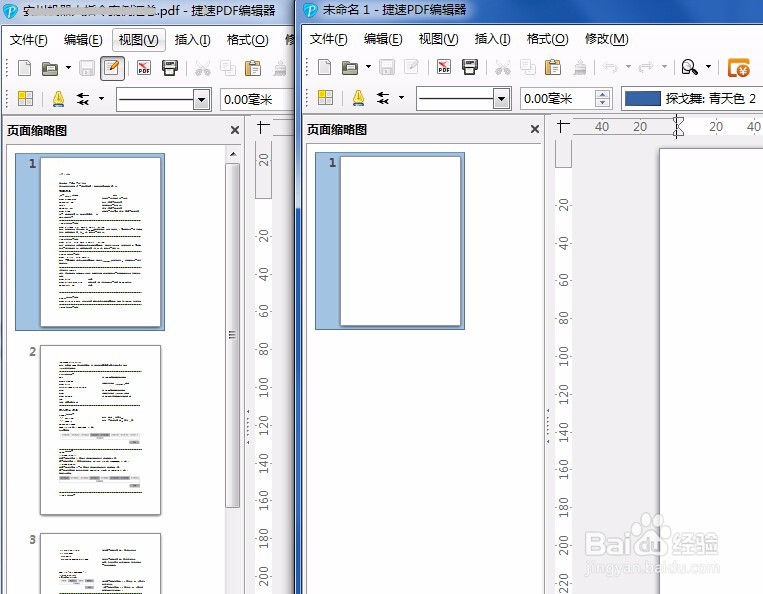Click Cut scissors icon in left window
The width and height of the screenshot is (763, 594).
[x=202, y=69]
